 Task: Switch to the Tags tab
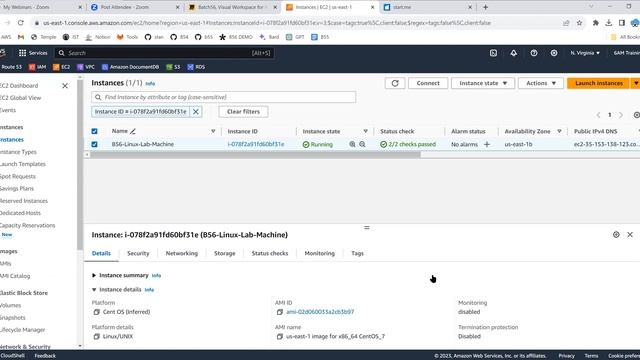pos(357,253)
